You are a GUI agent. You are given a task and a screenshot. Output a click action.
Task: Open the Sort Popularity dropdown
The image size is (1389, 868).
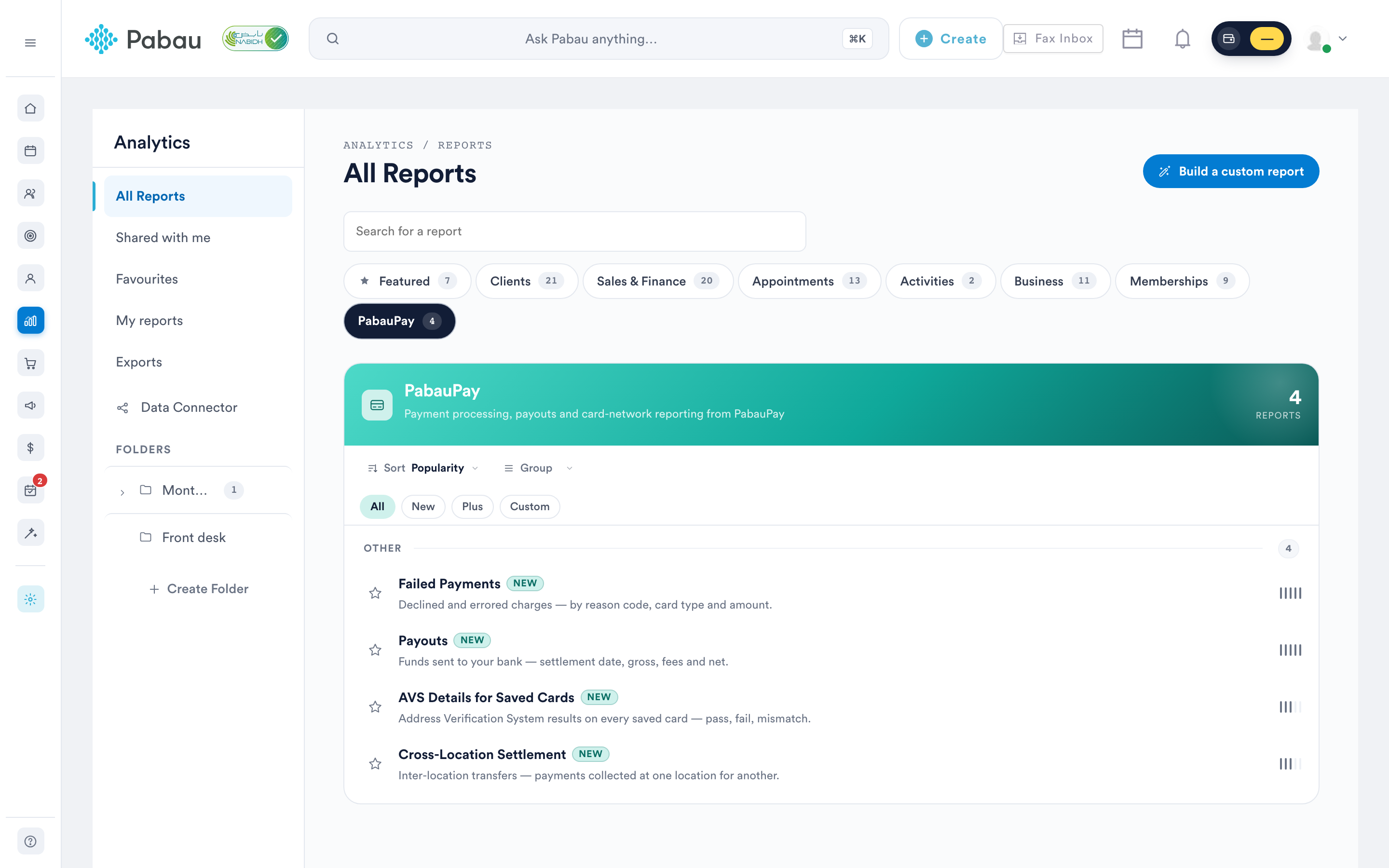point(422,468)
